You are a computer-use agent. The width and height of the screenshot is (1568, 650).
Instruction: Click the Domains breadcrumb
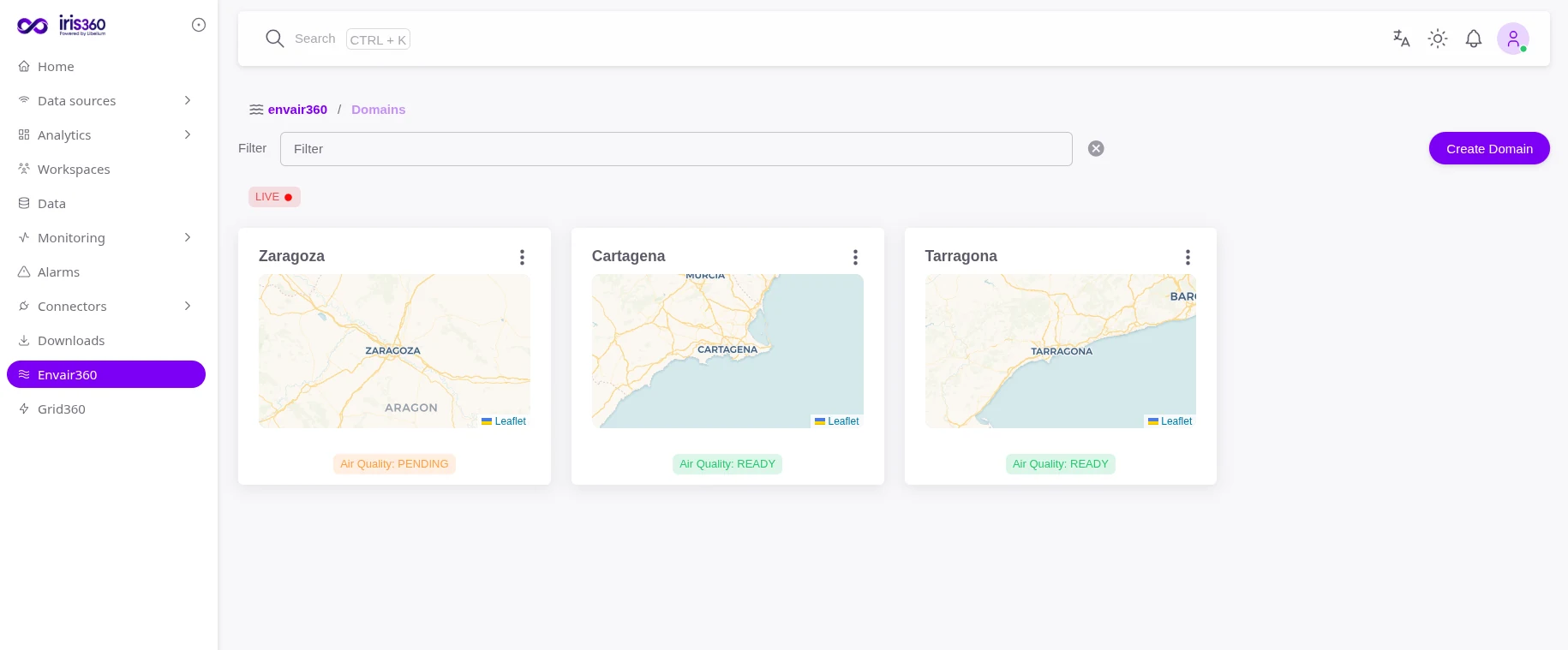(x=378, y=110)
